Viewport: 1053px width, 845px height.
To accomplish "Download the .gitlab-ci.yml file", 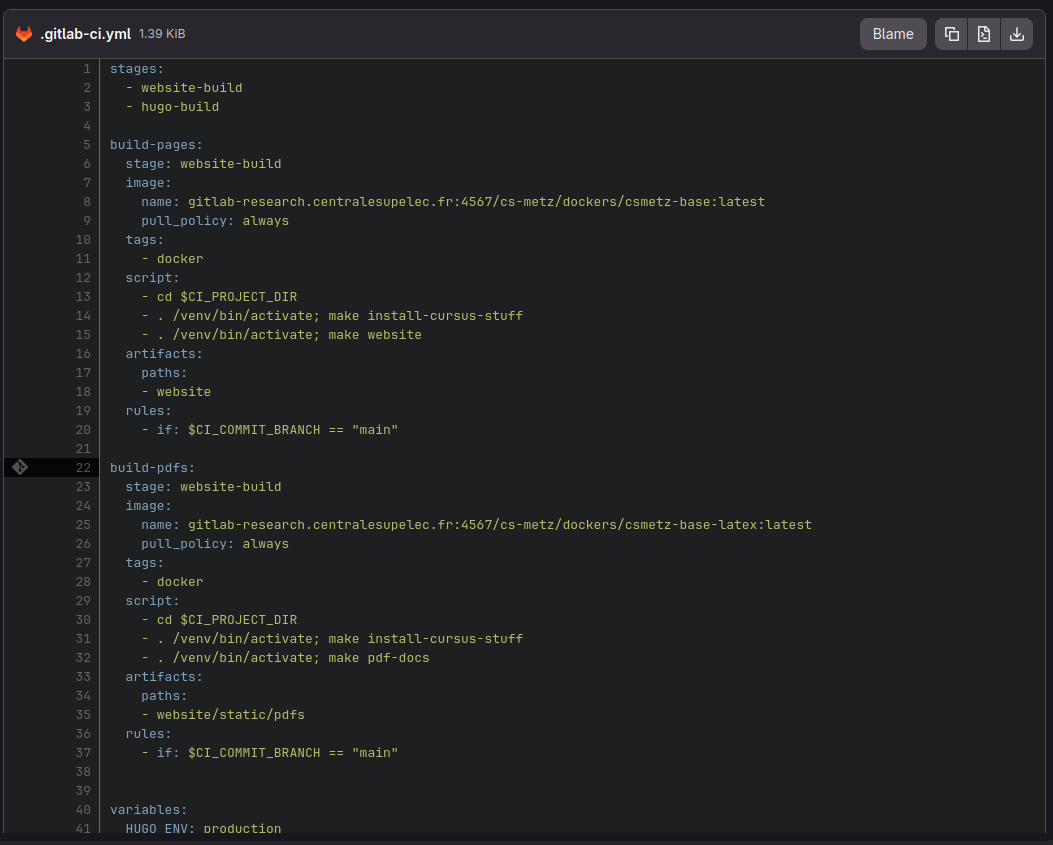I will point(1017,34).
